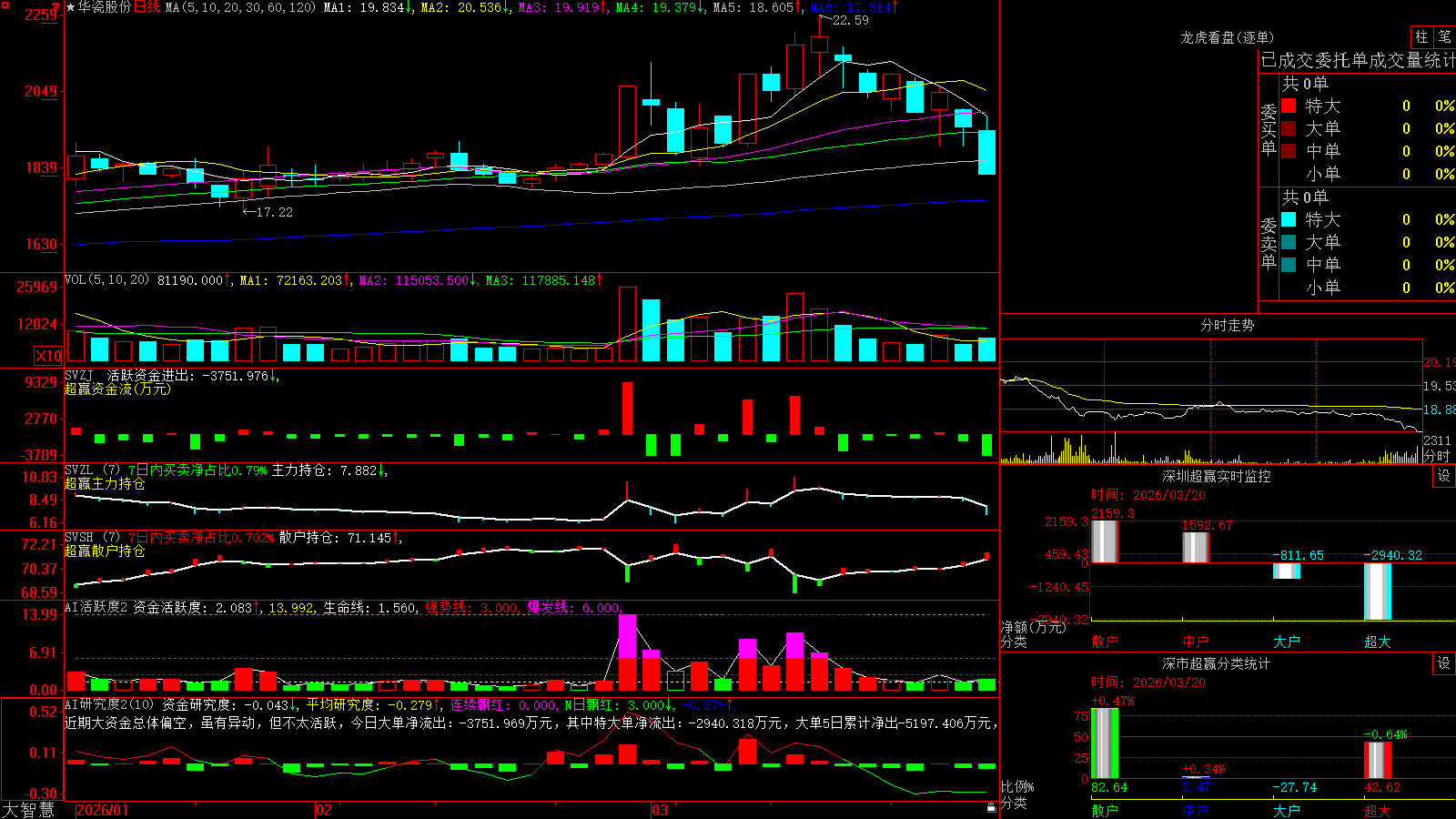This screenshot has height=819, width=1456.
Task: Click the AI研究度2(10) indicator label
Action: point(109,704)
